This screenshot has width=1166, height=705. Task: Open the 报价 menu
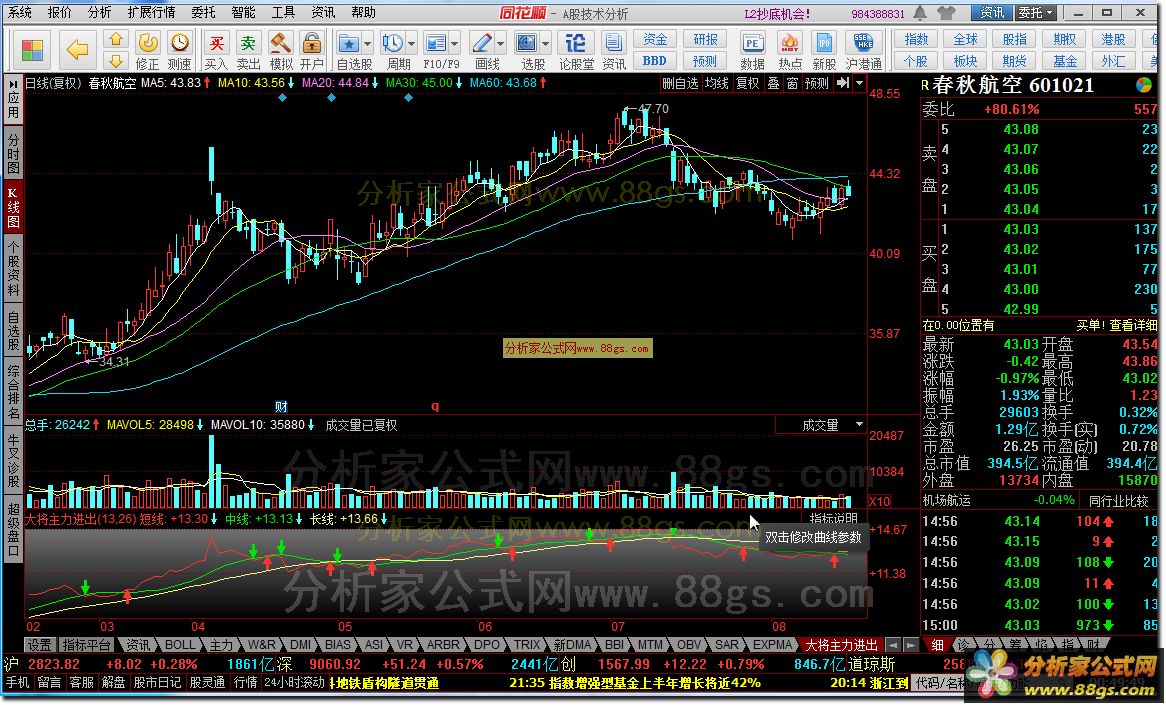[59, 12]
